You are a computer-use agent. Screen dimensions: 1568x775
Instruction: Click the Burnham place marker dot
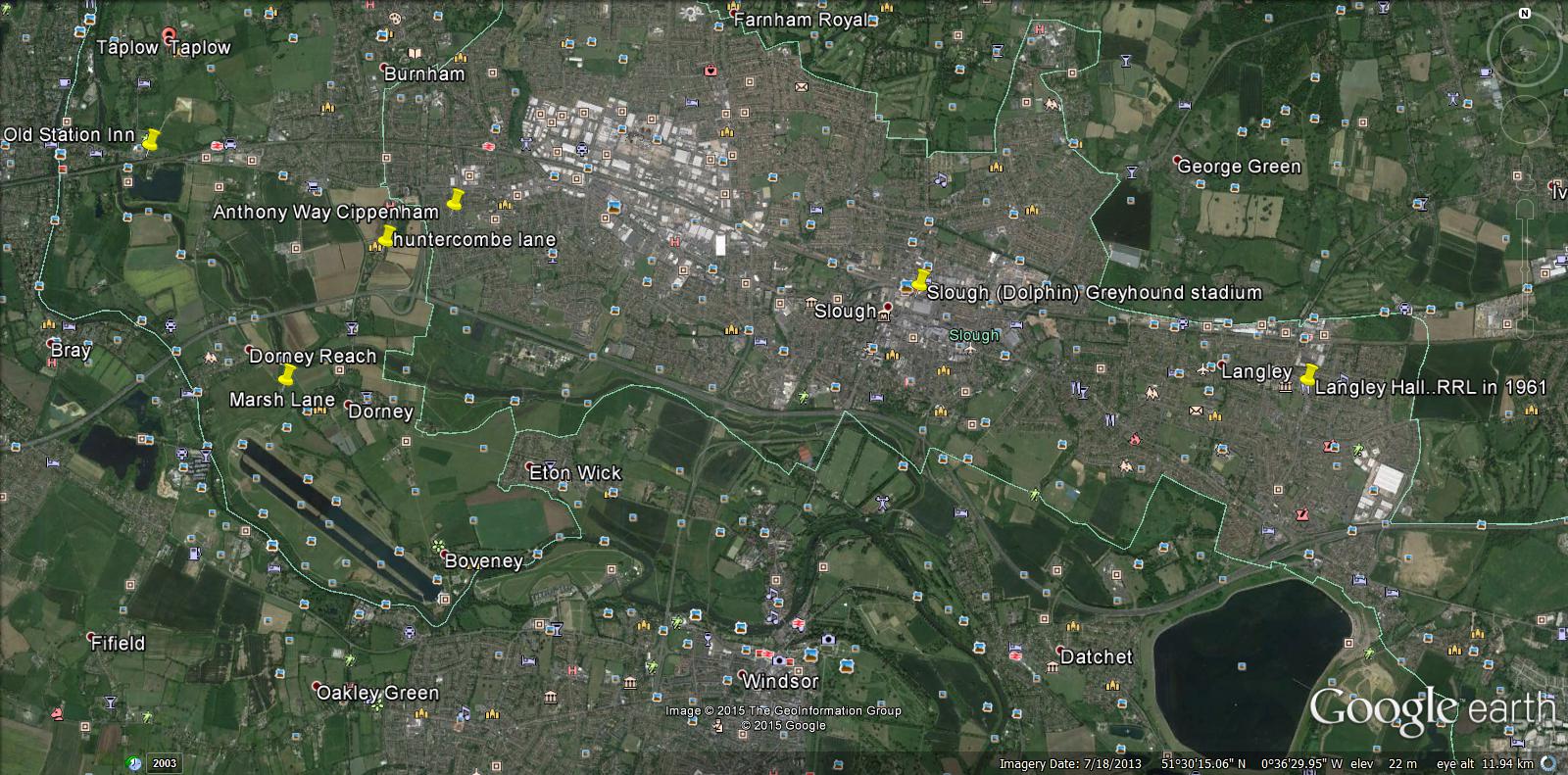coord(383,67)
